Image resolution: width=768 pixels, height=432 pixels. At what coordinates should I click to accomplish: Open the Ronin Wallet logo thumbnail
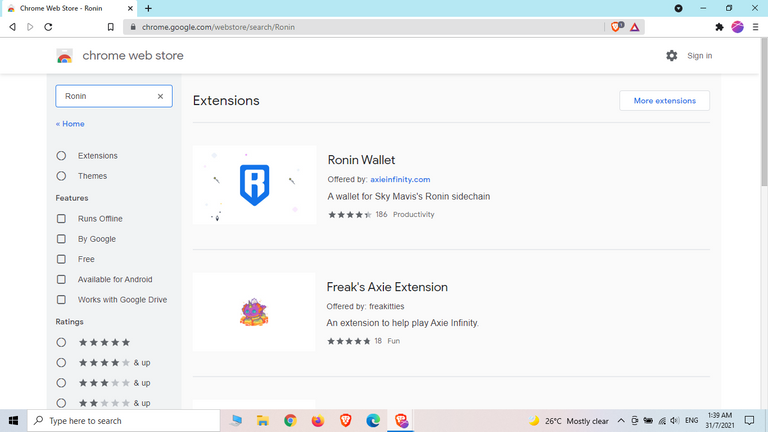click(x=254, y=185)
